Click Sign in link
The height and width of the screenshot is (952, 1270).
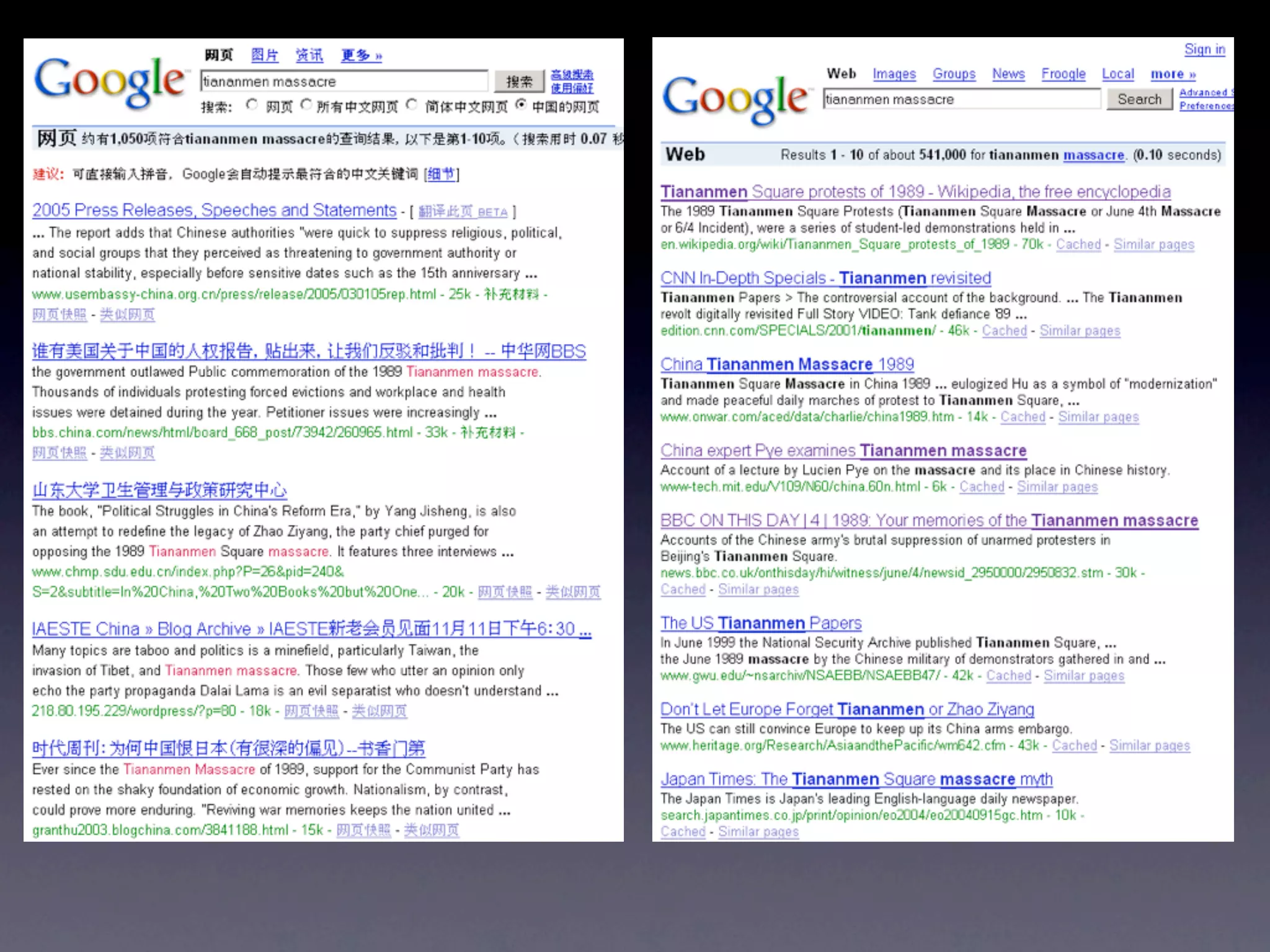pos(1204,50)
